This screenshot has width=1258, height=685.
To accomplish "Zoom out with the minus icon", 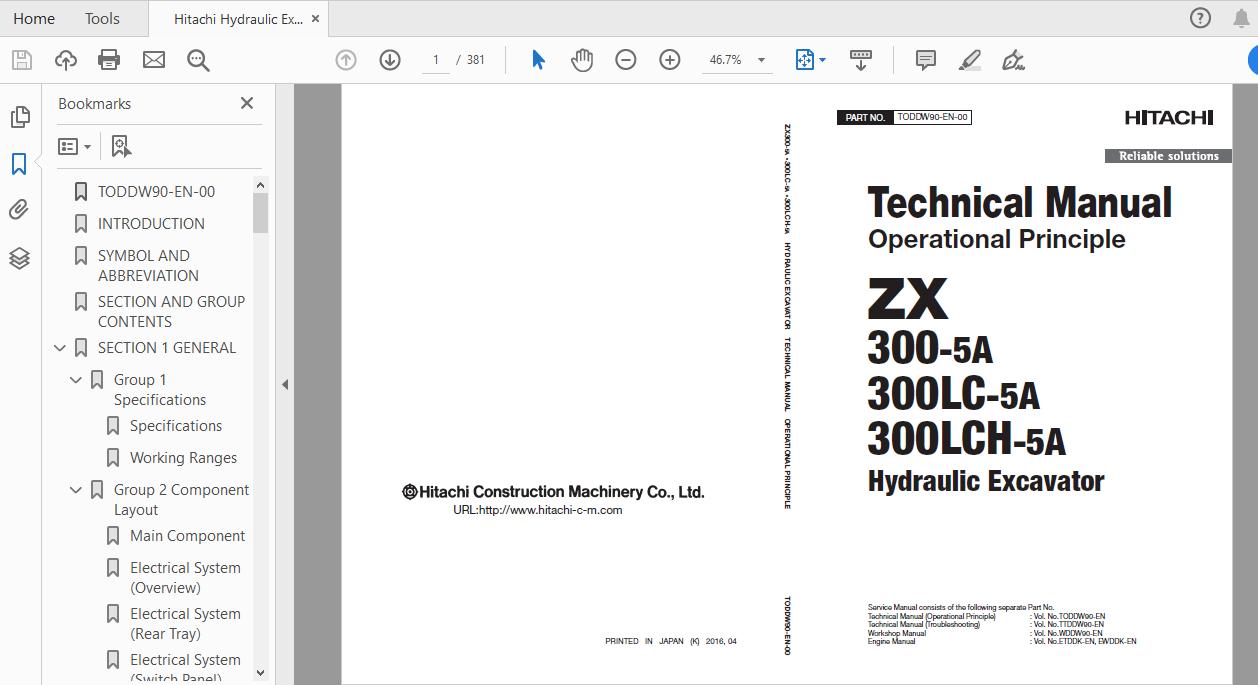I will tap(626, 60).
